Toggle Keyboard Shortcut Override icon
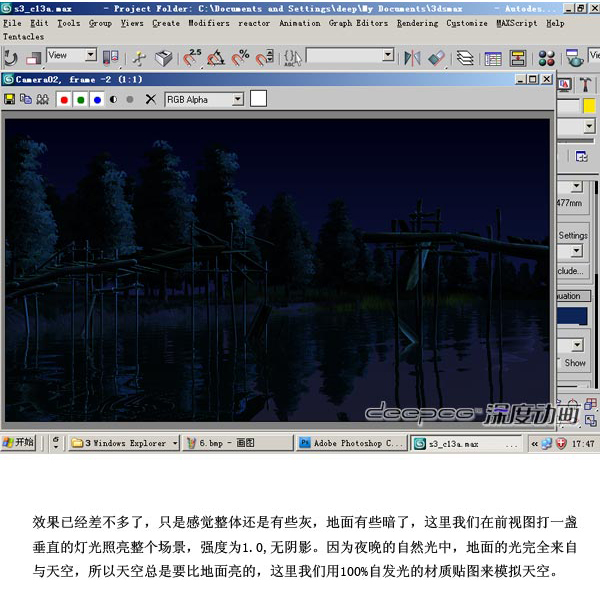Screen dimensions: 600x604 (163, 58)
